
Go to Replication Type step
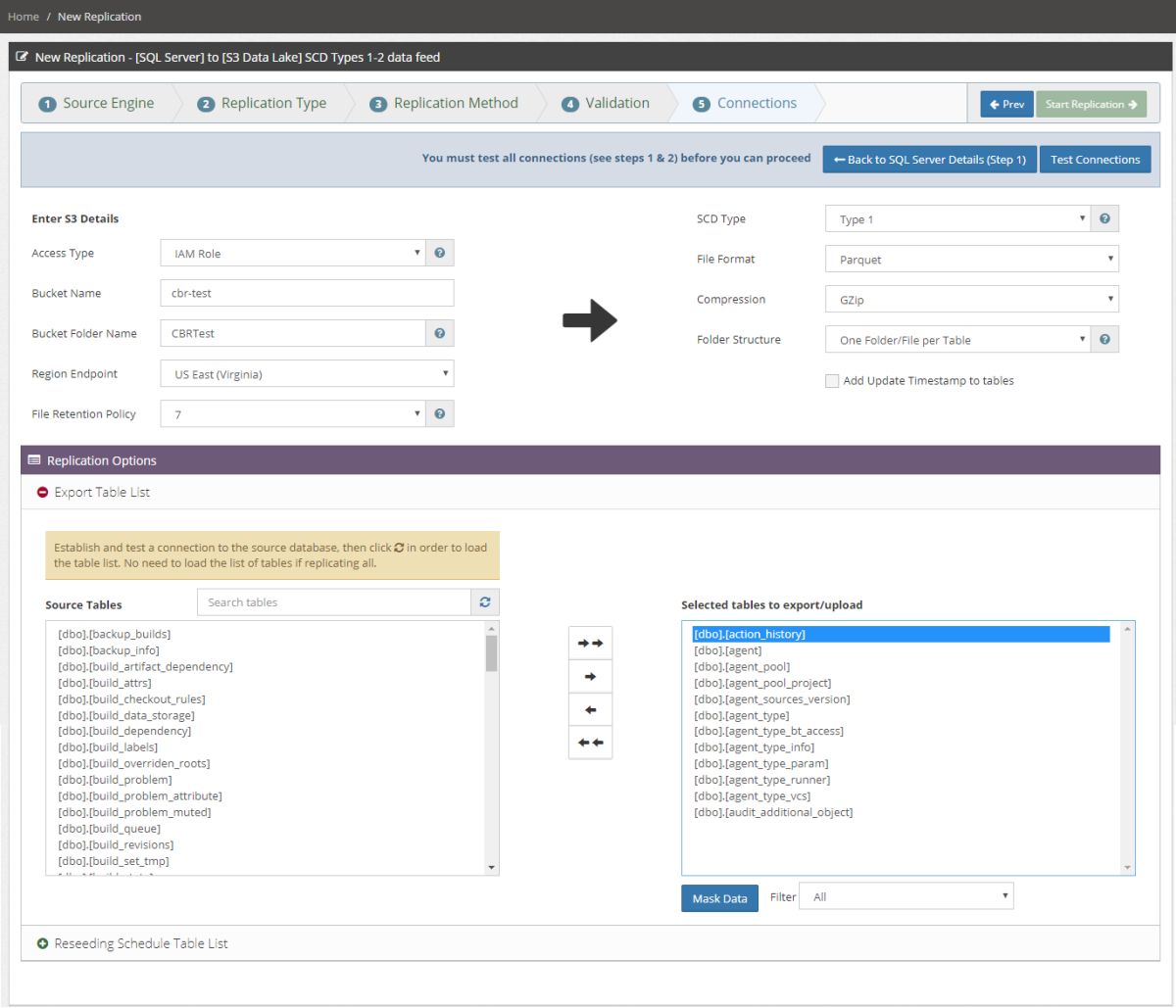tap(262, 103)
